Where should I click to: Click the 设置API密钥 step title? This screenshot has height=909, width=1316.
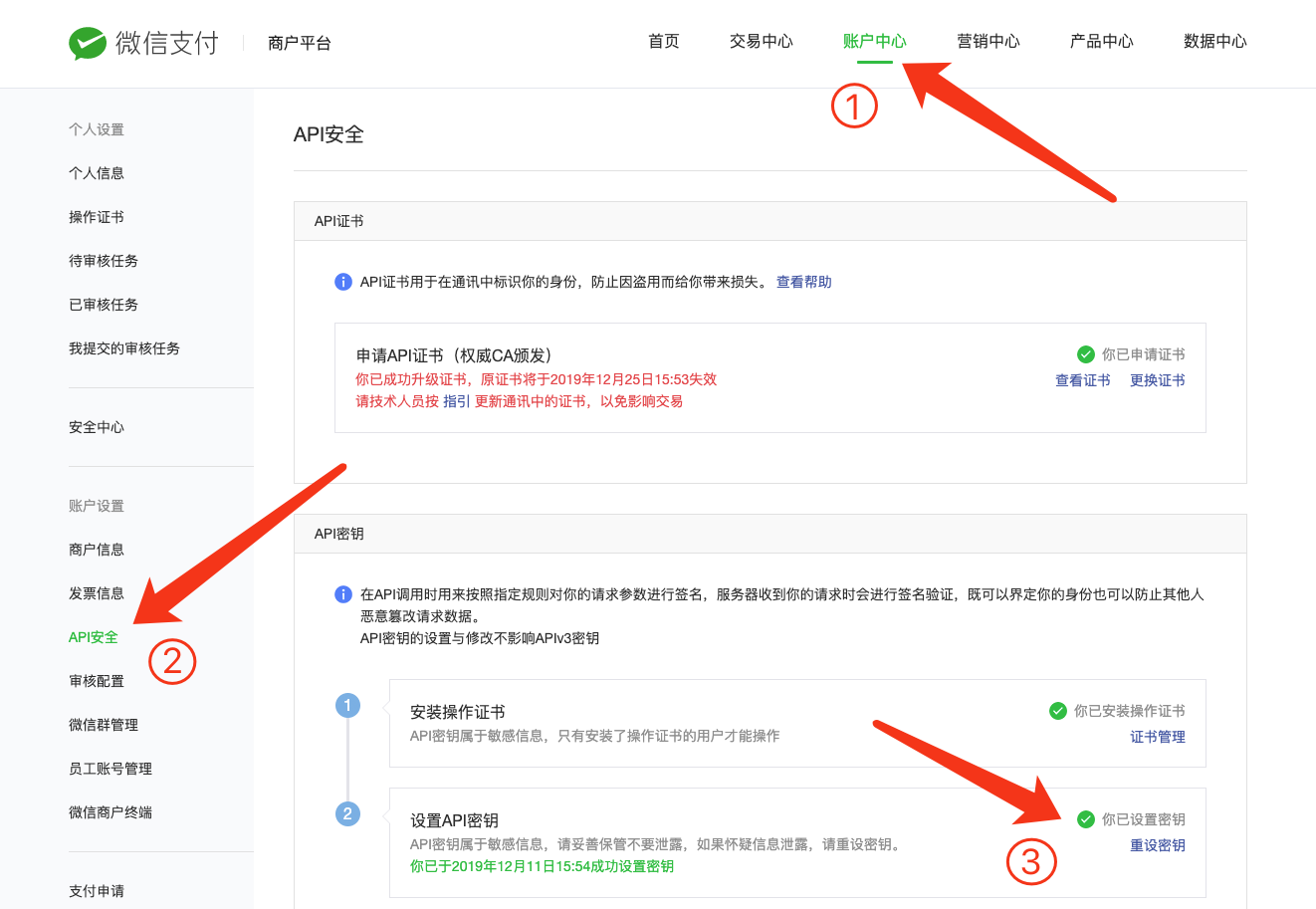coord(455,820)
